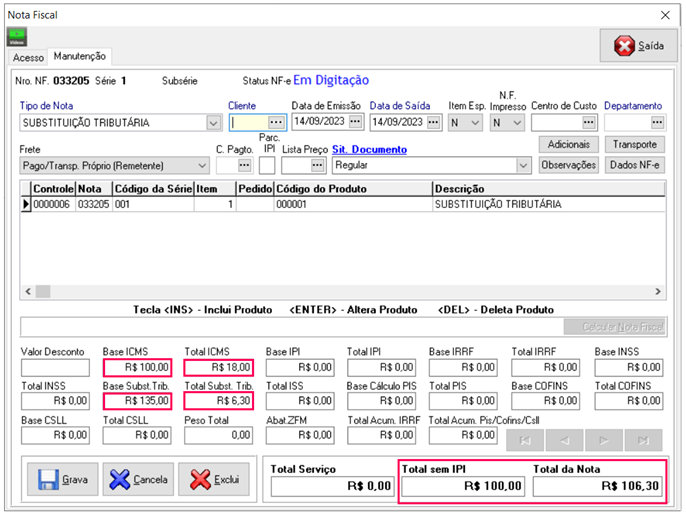Expand the Tipo de Nota dropdown
This screenshot has width=686, height=516.
pyautogui.click(x=213, y=123)
